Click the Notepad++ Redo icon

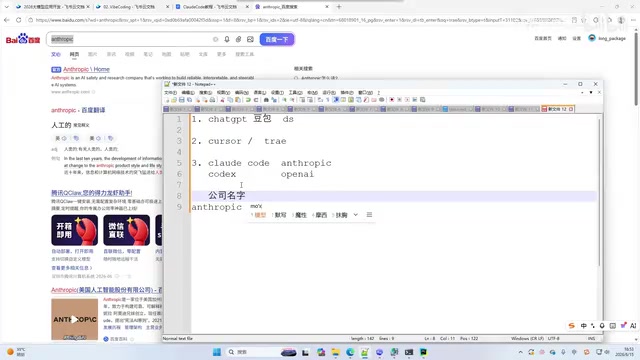(x=256, y=100)
